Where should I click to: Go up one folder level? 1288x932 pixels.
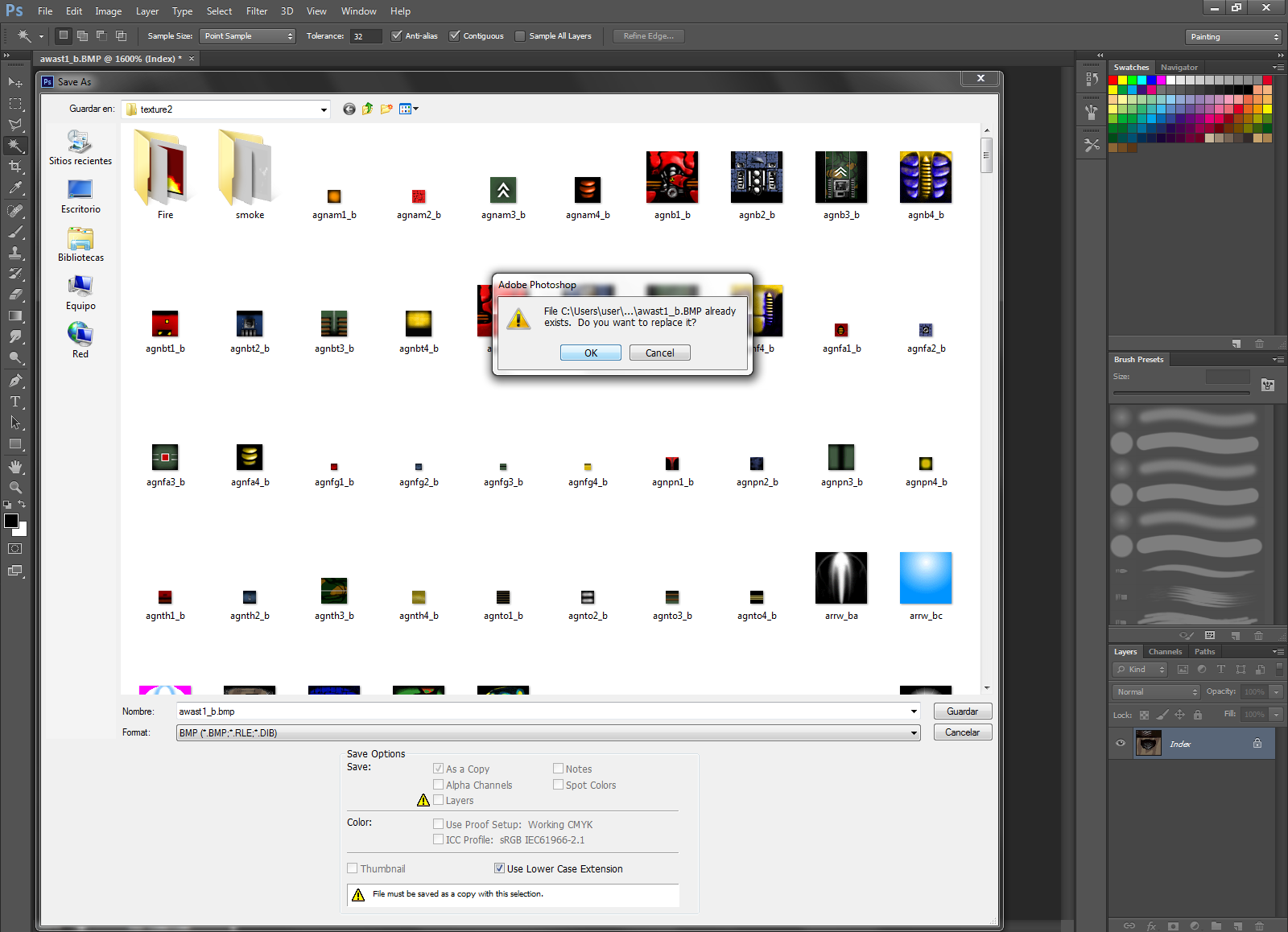pos(368,109)
